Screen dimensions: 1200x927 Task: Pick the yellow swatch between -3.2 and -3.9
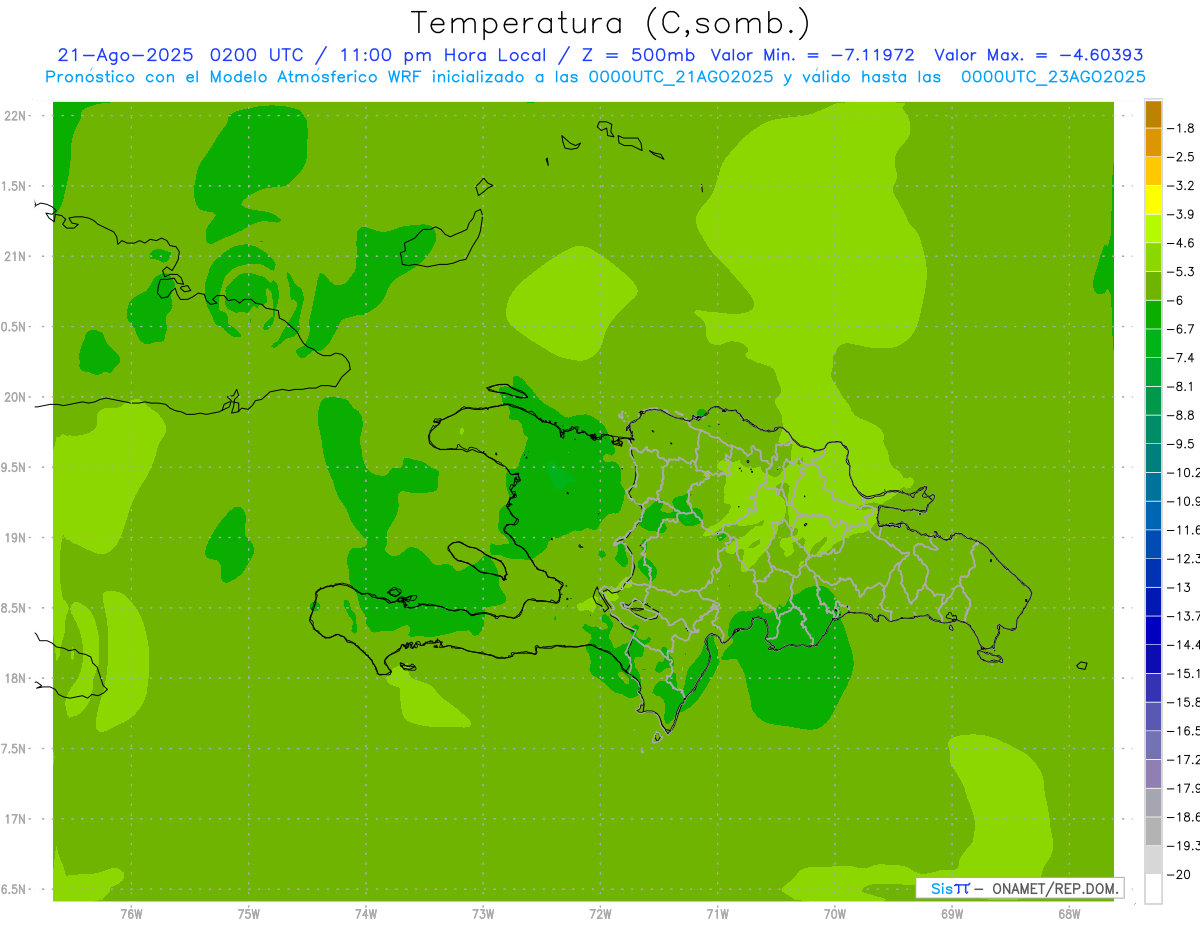pos(1153,200)
